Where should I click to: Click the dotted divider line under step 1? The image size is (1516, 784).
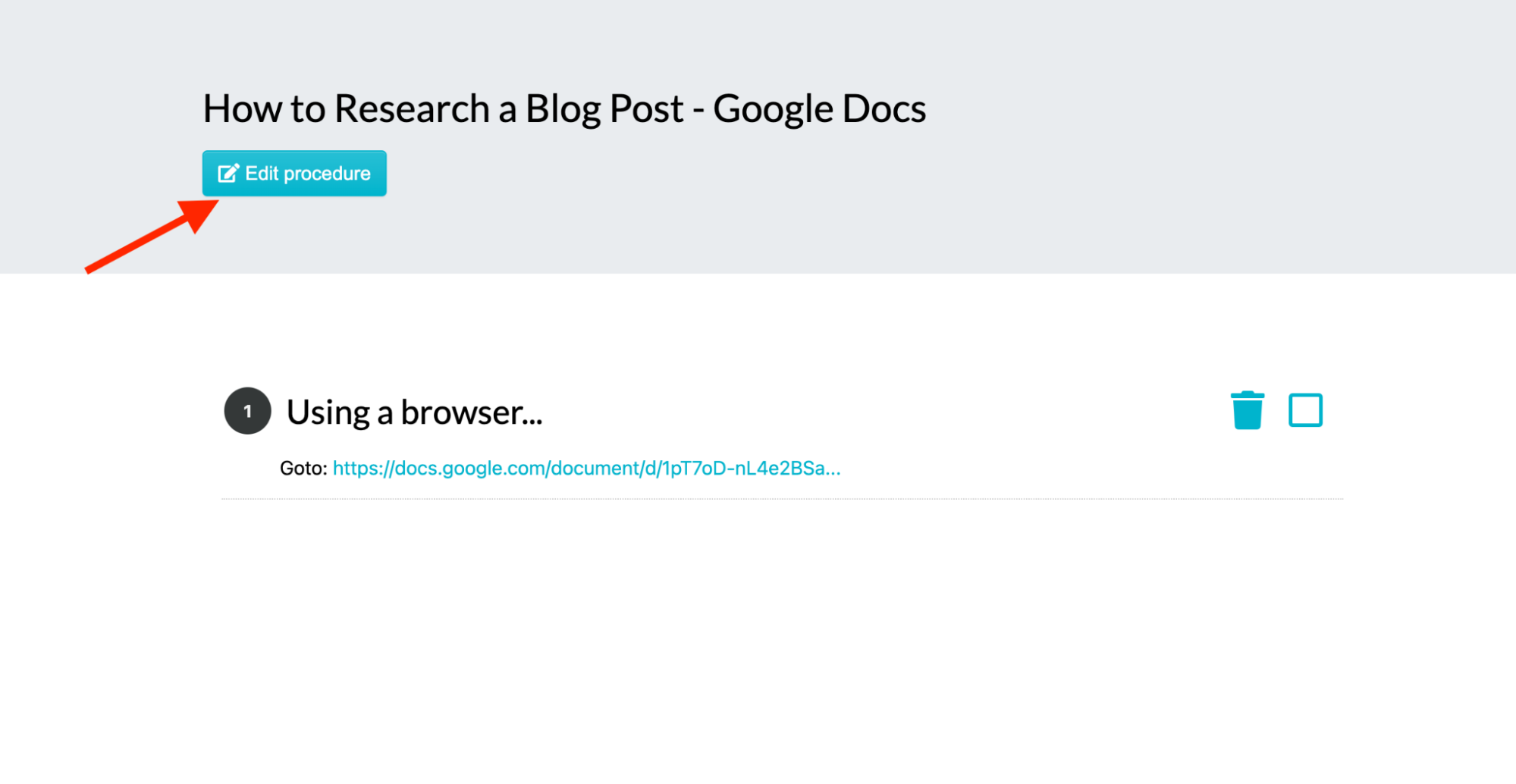tap(782, 499)
